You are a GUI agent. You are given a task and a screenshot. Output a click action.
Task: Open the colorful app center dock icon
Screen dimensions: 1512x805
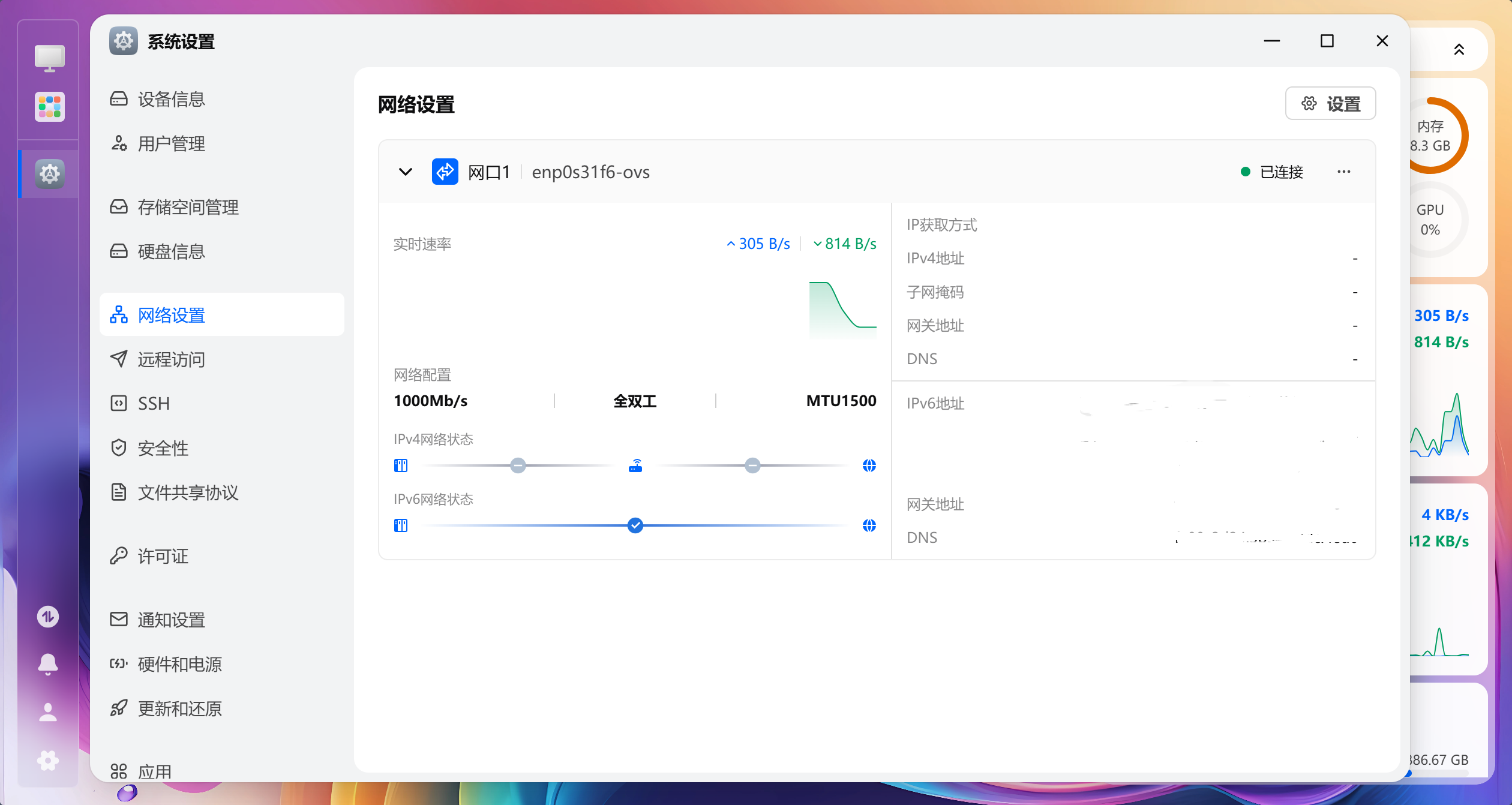(x=49, y=107)
